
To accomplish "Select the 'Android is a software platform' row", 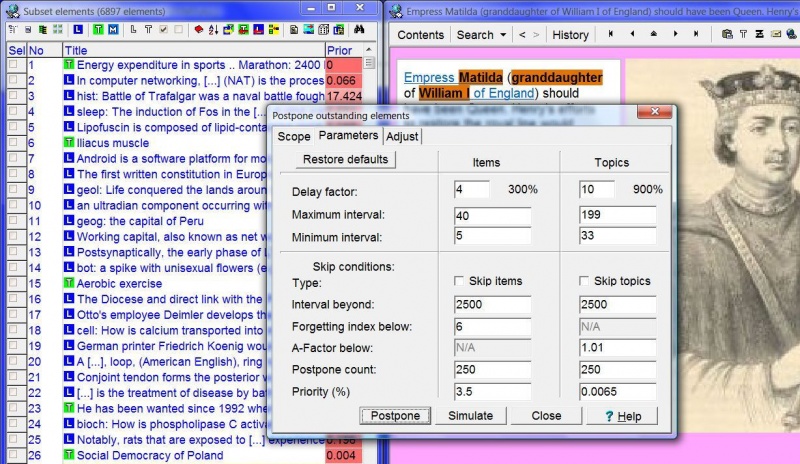I will coord(171,158).
